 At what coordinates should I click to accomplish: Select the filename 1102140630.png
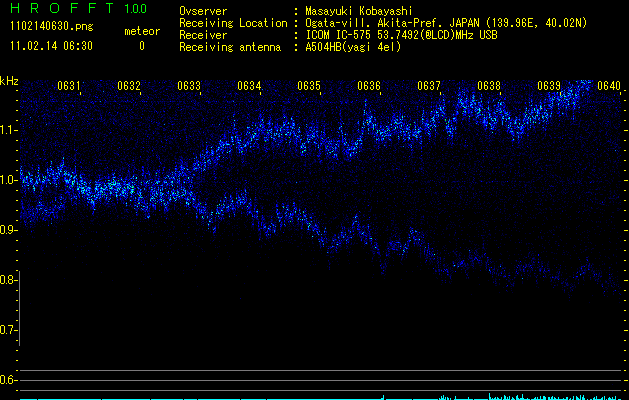coord(52,27)
